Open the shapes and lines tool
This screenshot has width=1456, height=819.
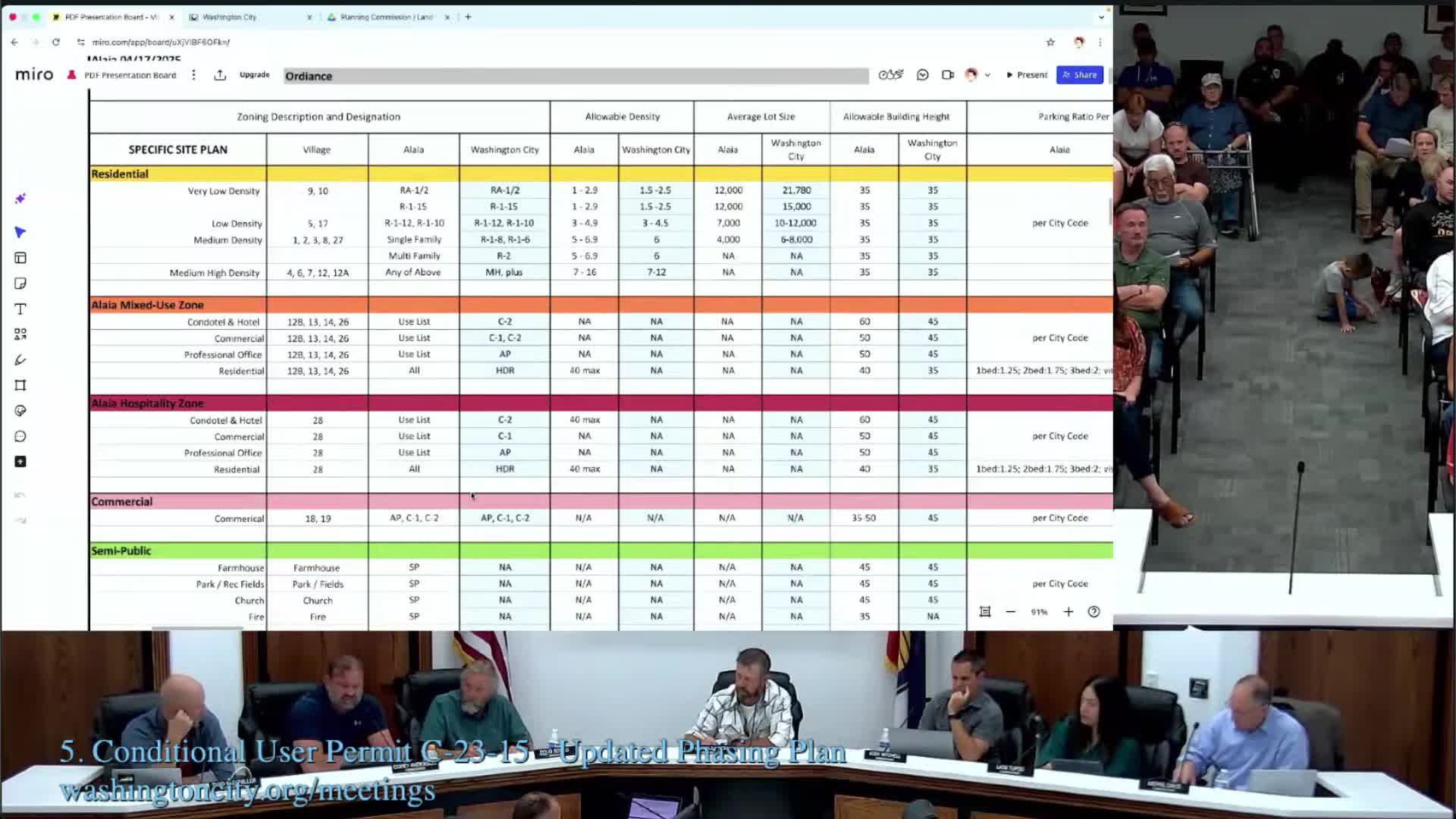click(20, 334)
